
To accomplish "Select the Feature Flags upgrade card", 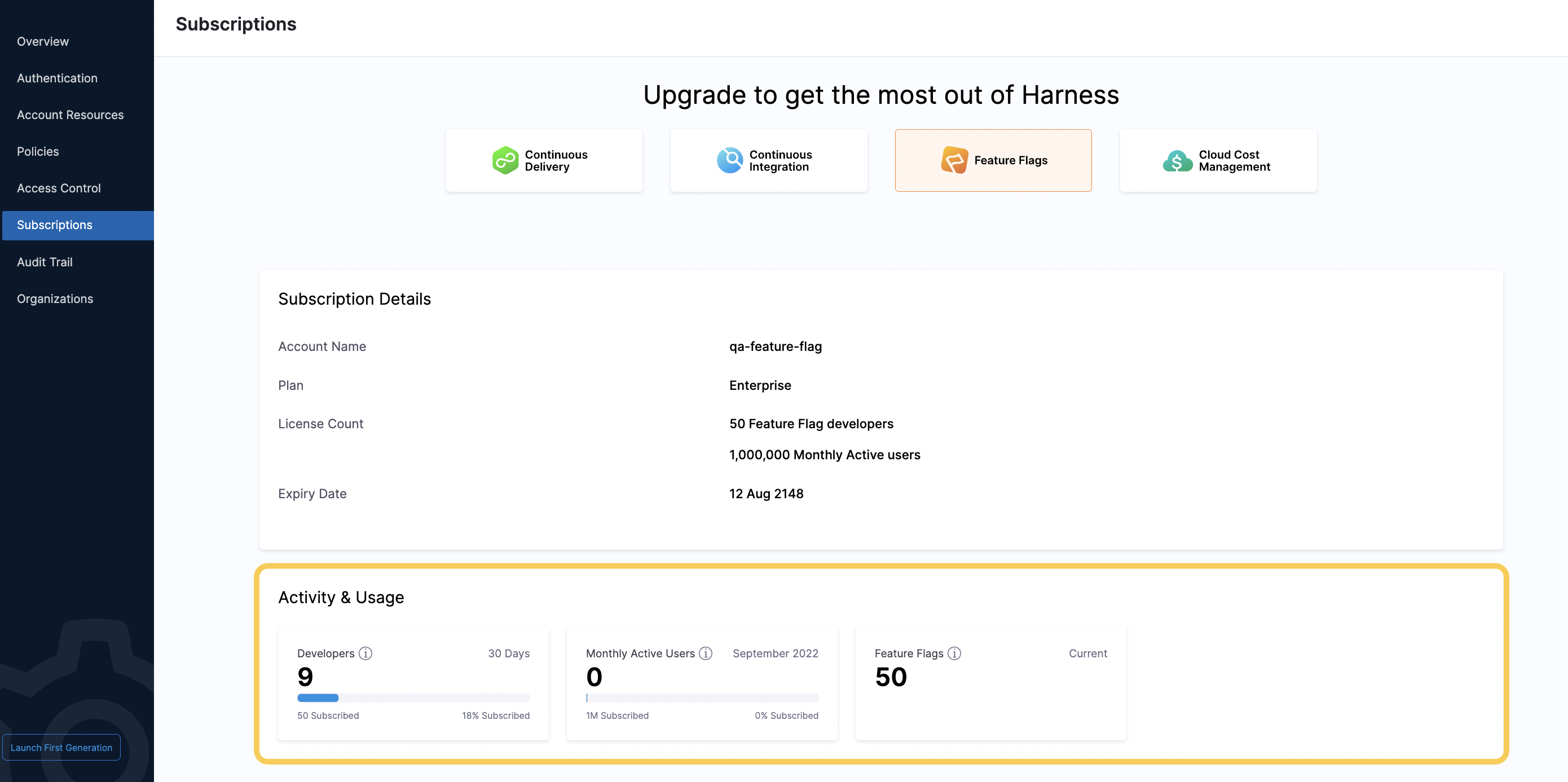I will (993, 160).
